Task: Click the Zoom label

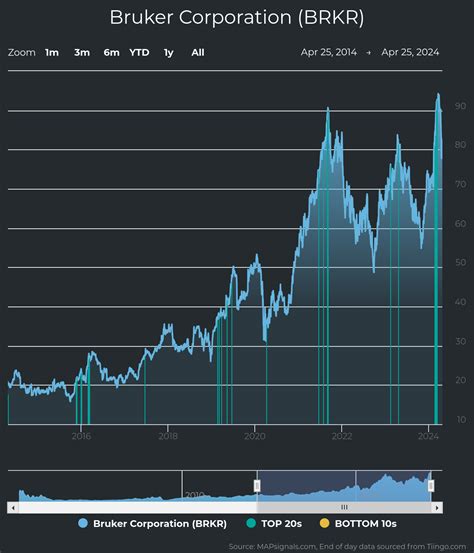Action: coord(22,53)
